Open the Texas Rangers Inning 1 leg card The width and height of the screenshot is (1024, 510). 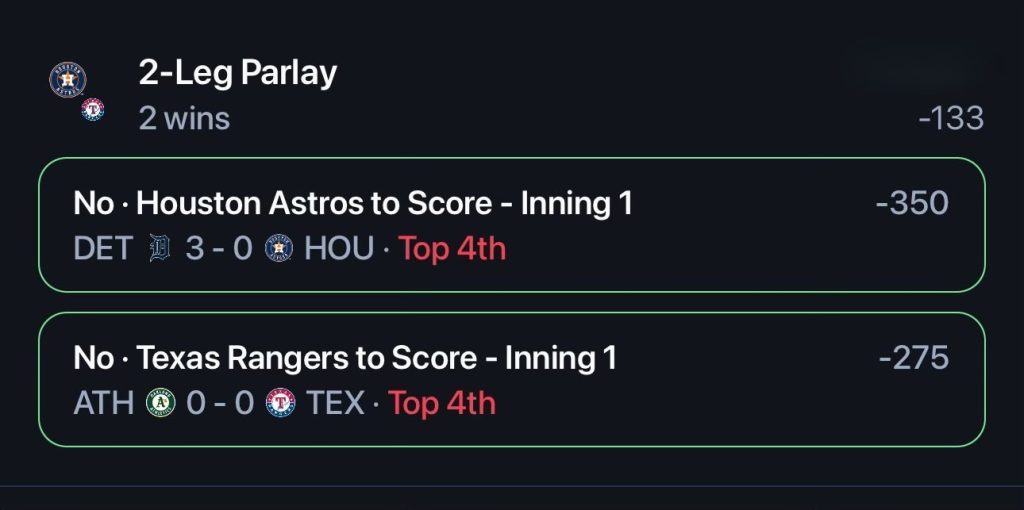point(512,379)
